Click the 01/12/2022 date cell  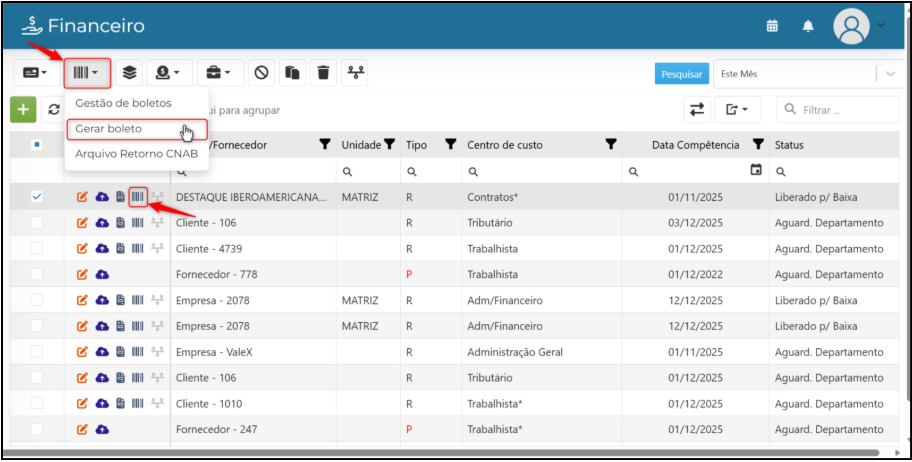click(x=695, y=275)
